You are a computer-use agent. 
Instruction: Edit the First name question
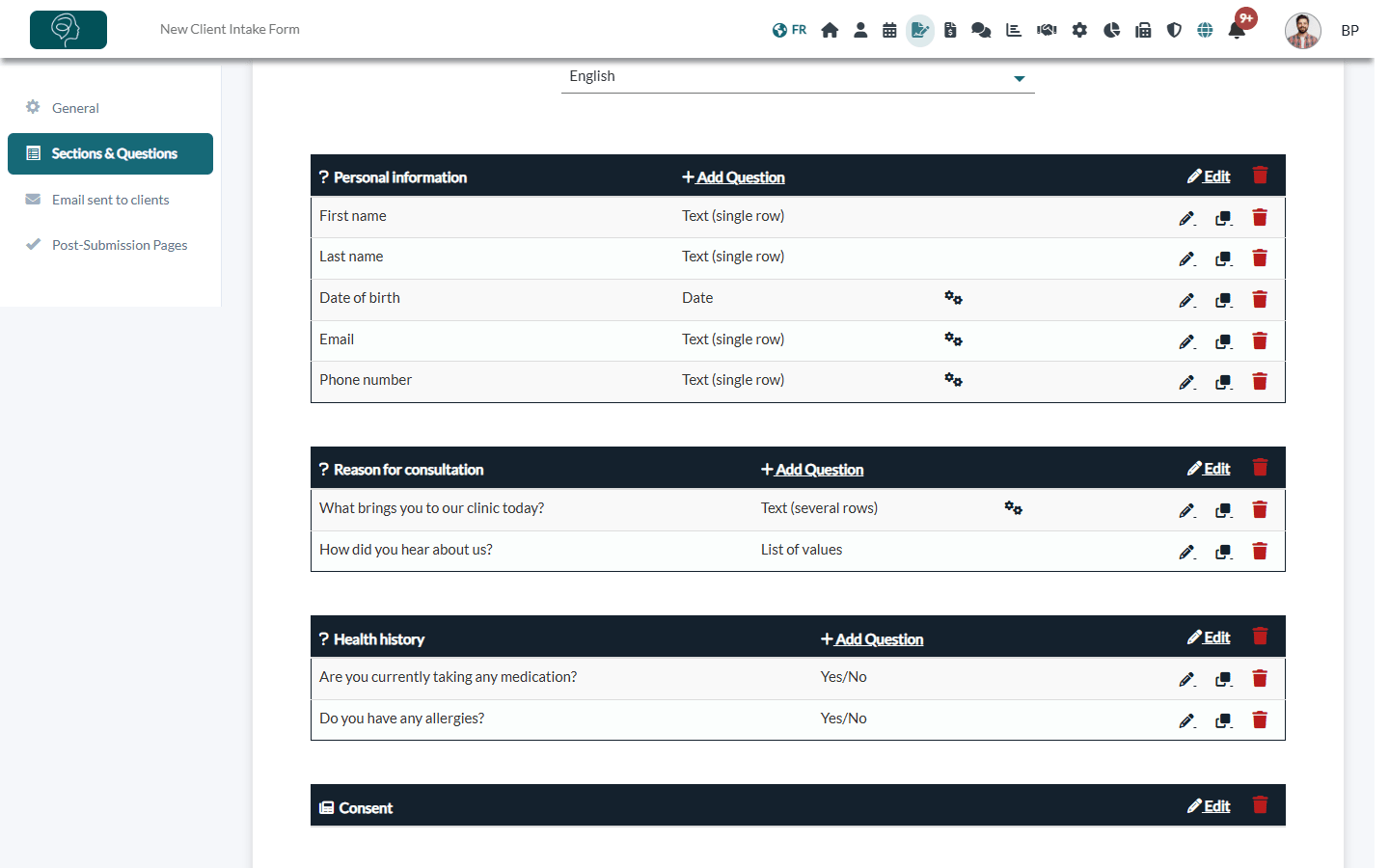(1187, 219)
